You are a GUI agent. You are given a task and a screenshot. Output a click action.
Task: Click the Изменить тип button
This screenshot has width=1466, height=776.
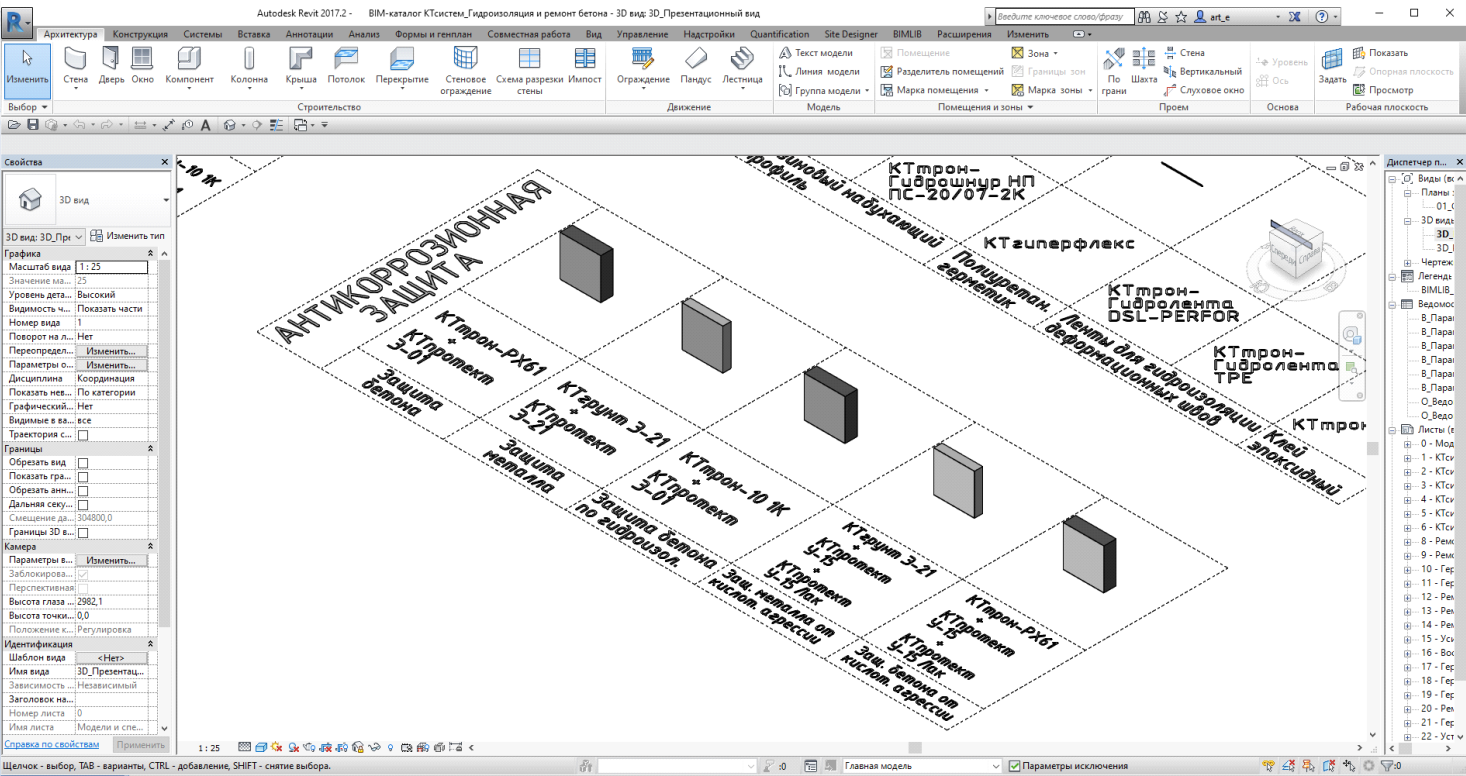pos(128,236)
